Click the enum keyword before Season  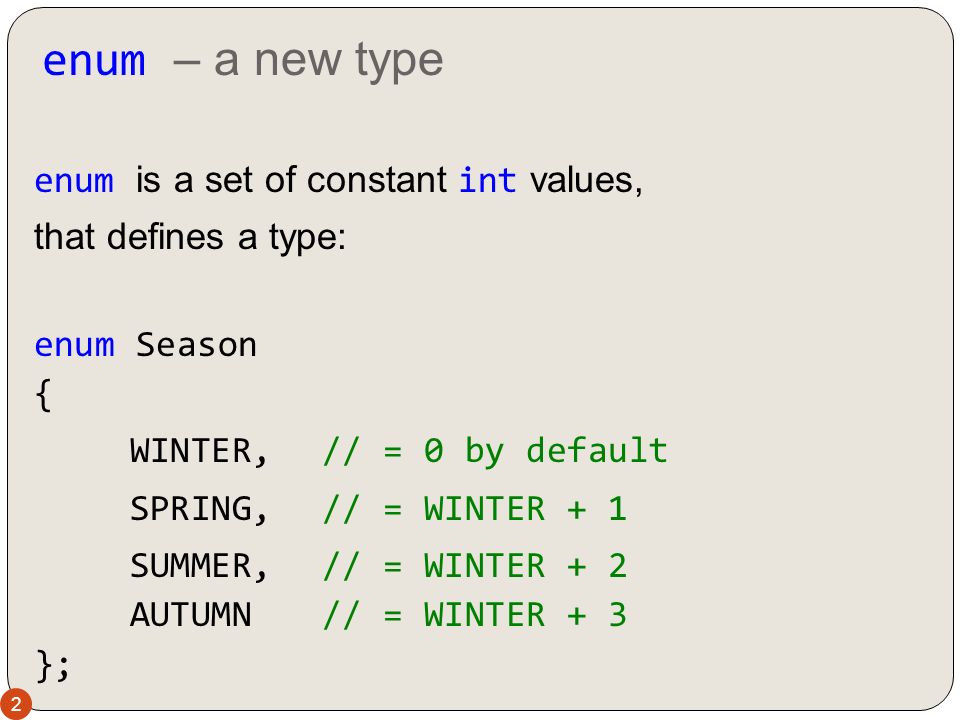pos(75,345)
